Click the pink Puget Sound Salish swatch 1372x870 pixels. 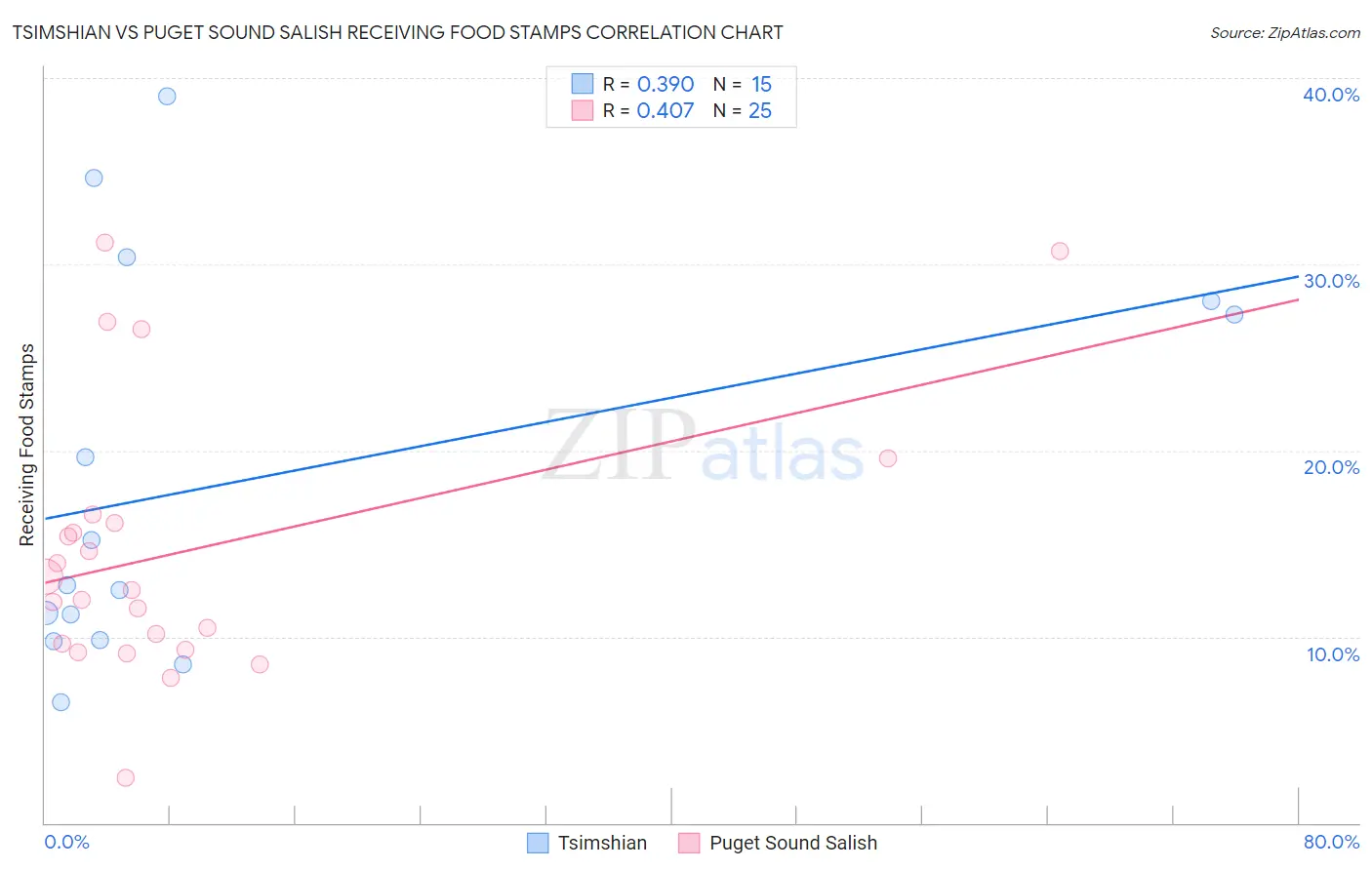tap(689, 843)
